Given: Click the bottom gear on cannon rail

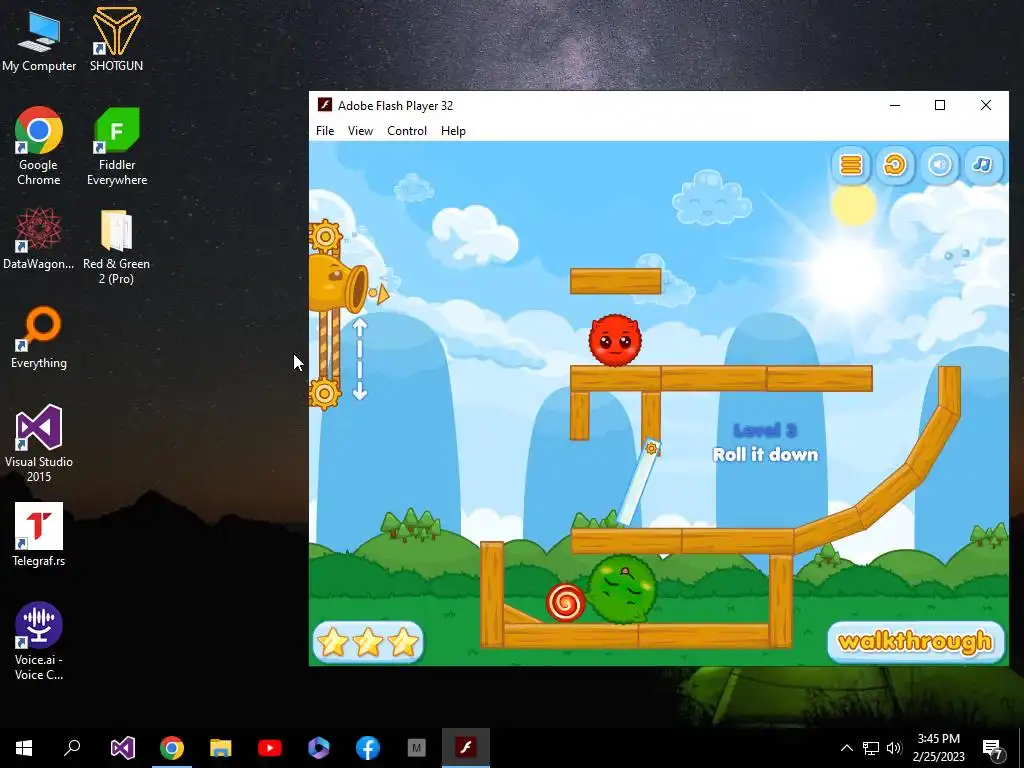Looking at the screenshot, I should [x=325, y=394].
